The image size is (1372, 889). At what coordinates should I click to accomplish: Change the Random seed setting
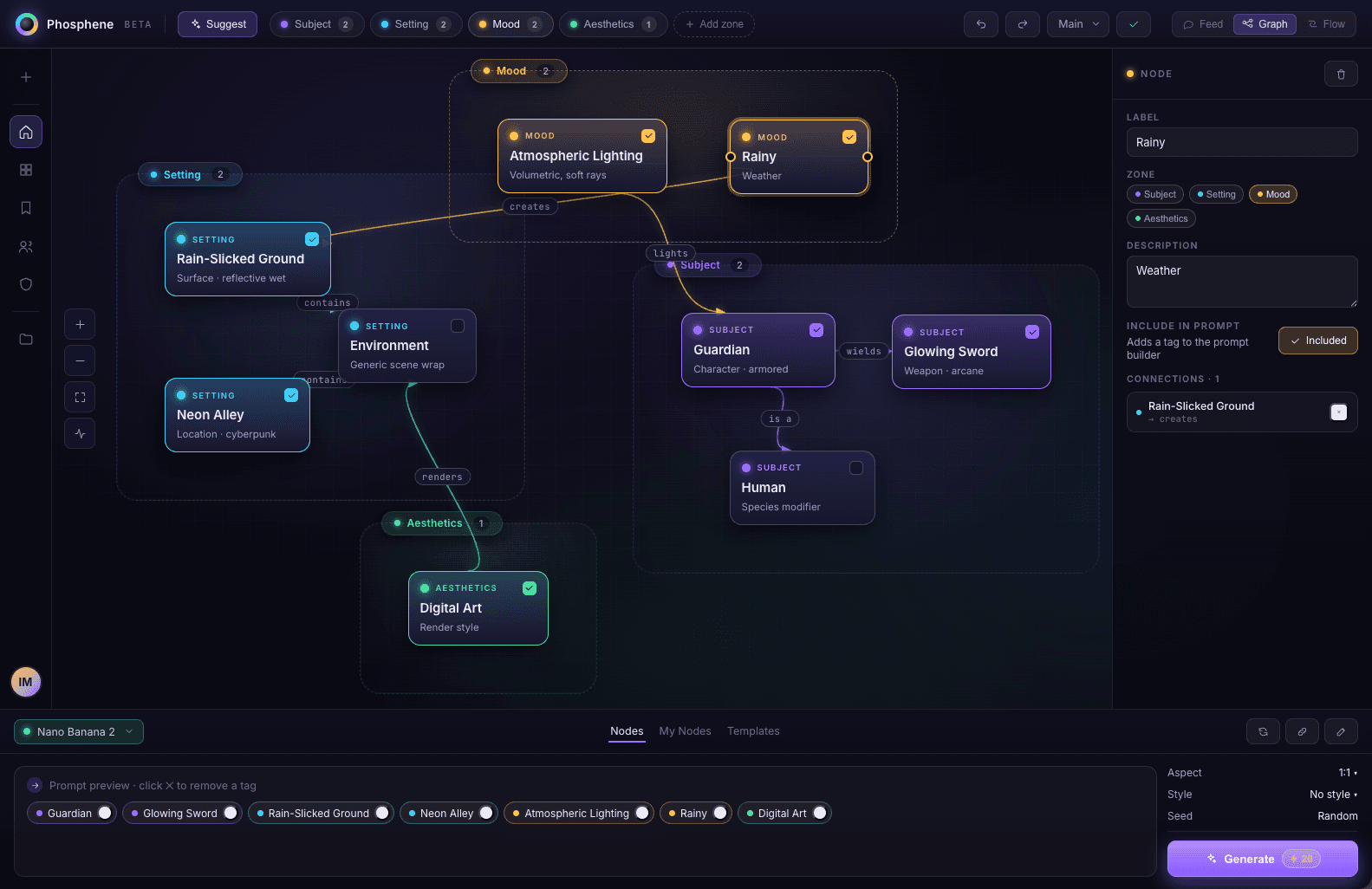coord(1337,816)
